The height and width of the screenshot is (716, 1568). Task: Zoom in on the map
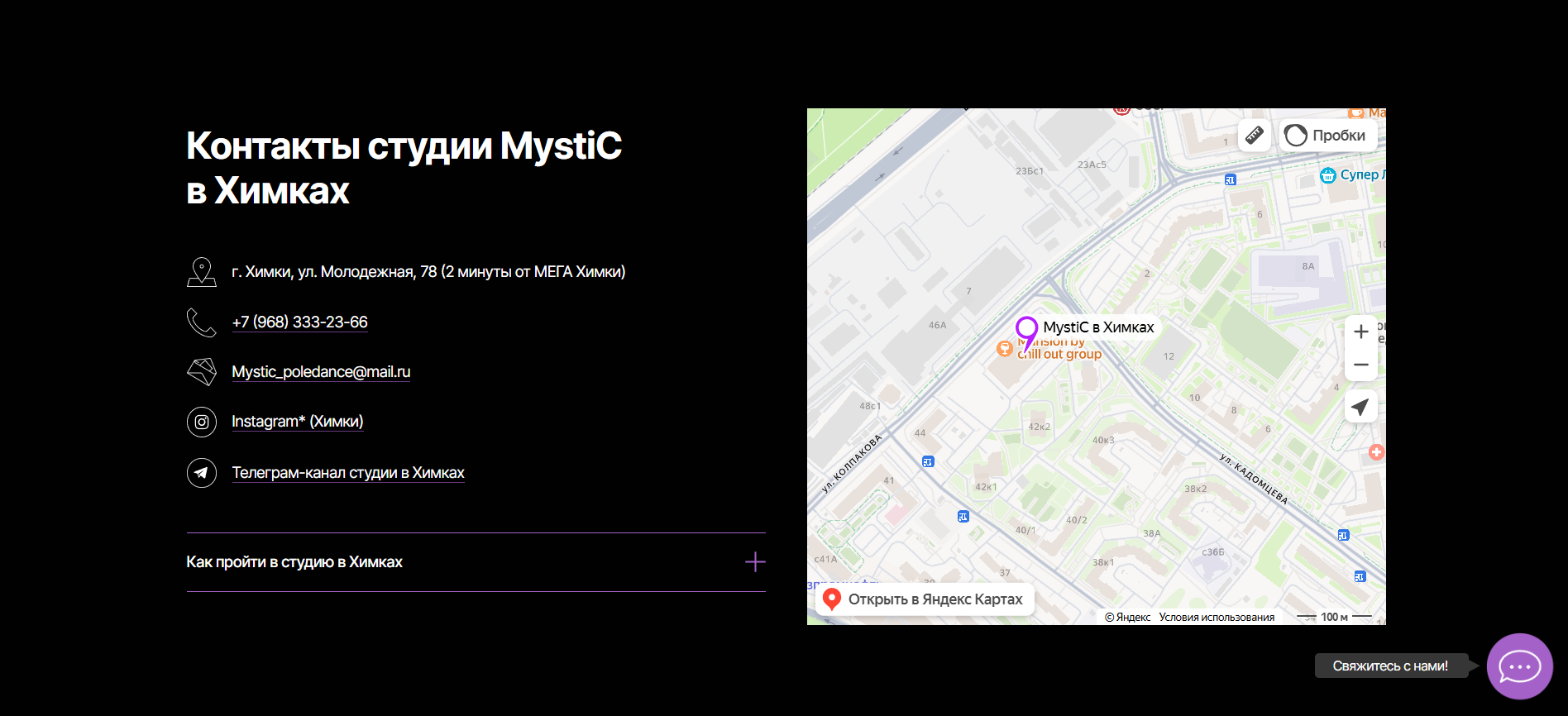tap(1360, 332)
